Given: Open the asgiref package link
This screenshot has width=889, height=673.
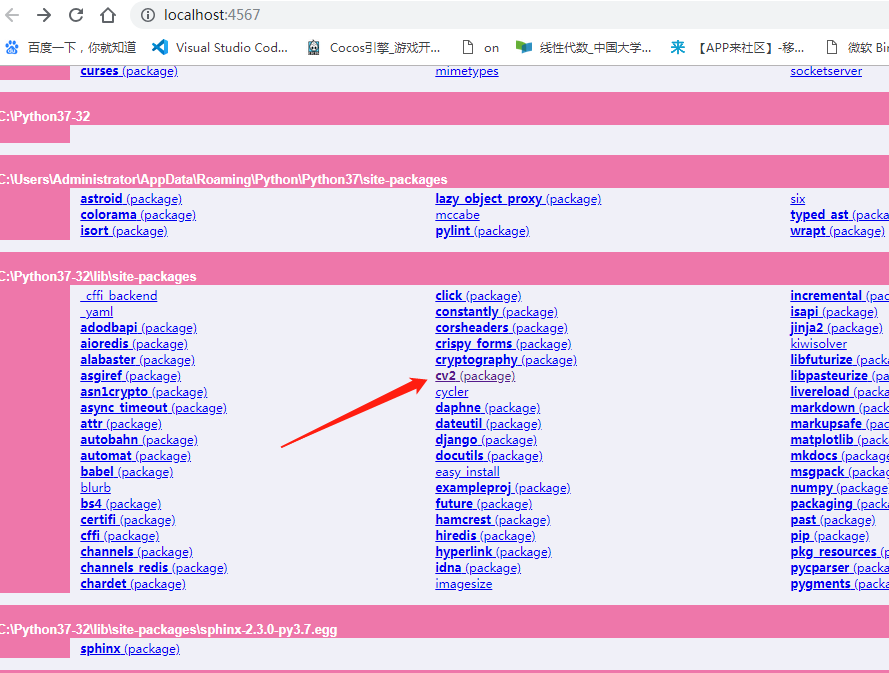Looking at the screenshot, I should click(130, 375).
